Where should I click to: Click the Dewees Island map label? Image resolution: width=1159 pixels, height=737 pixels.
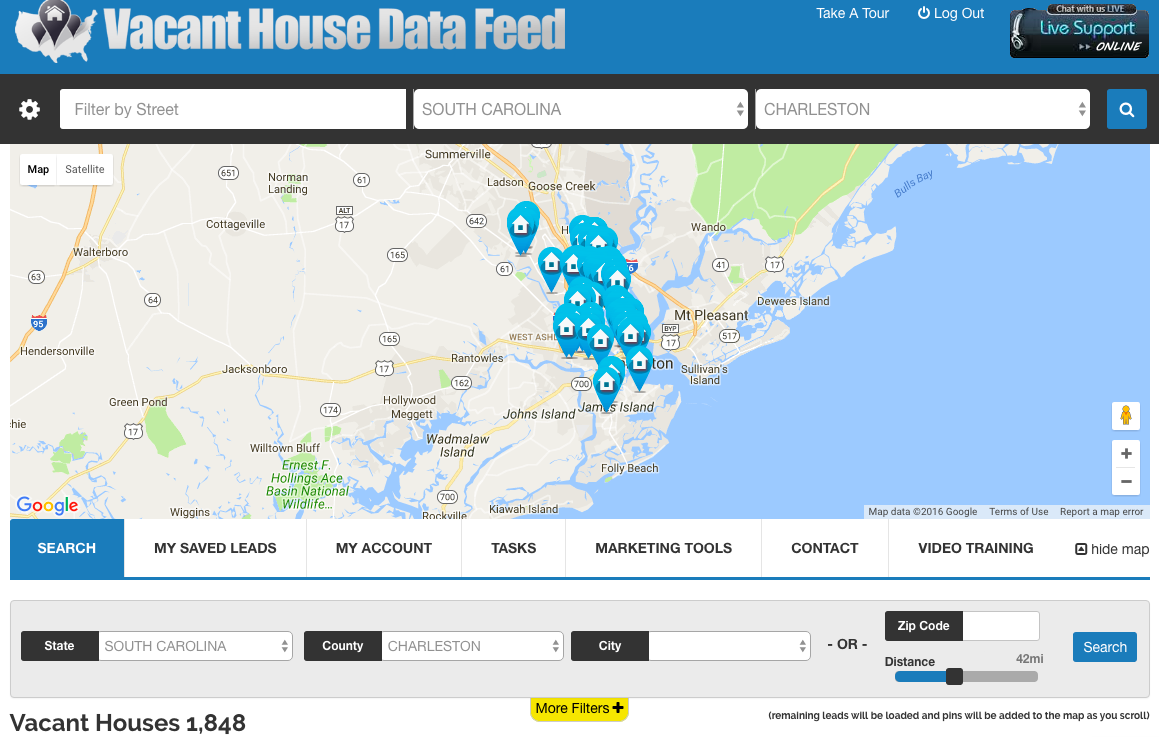tap(793, 301)
